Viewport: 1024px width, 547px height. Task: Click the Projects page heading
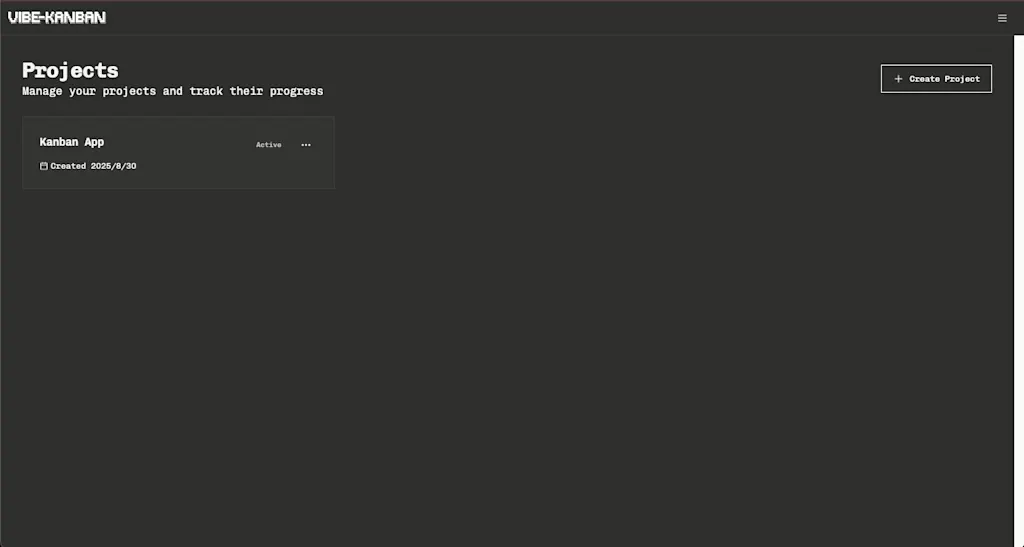pos(71,70)
